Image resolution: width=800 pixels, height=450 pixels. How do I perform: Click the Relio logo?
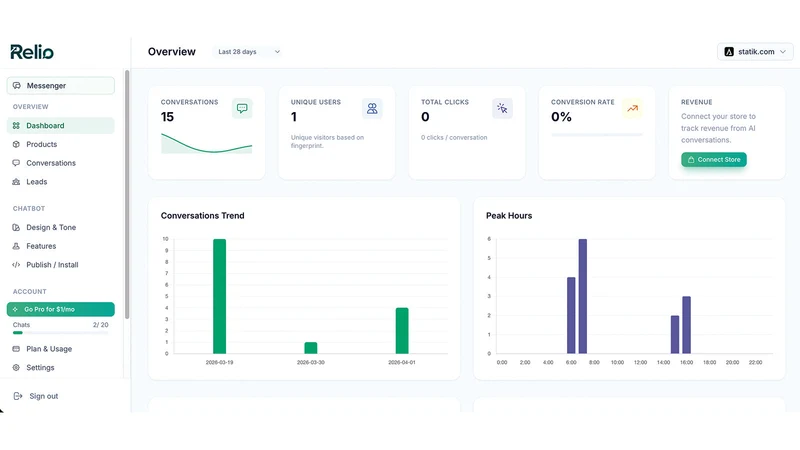pos(32,52)
